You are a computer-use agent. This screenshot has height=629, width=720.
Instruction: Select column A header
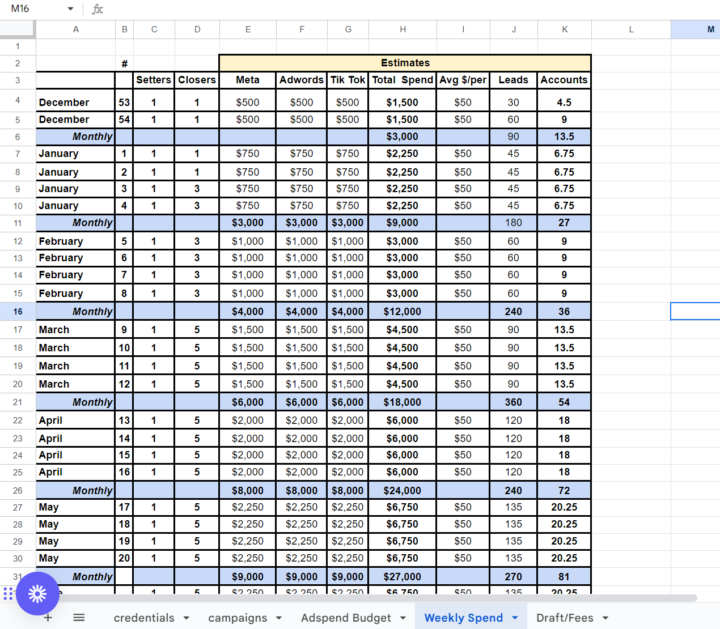click(76, 29)
